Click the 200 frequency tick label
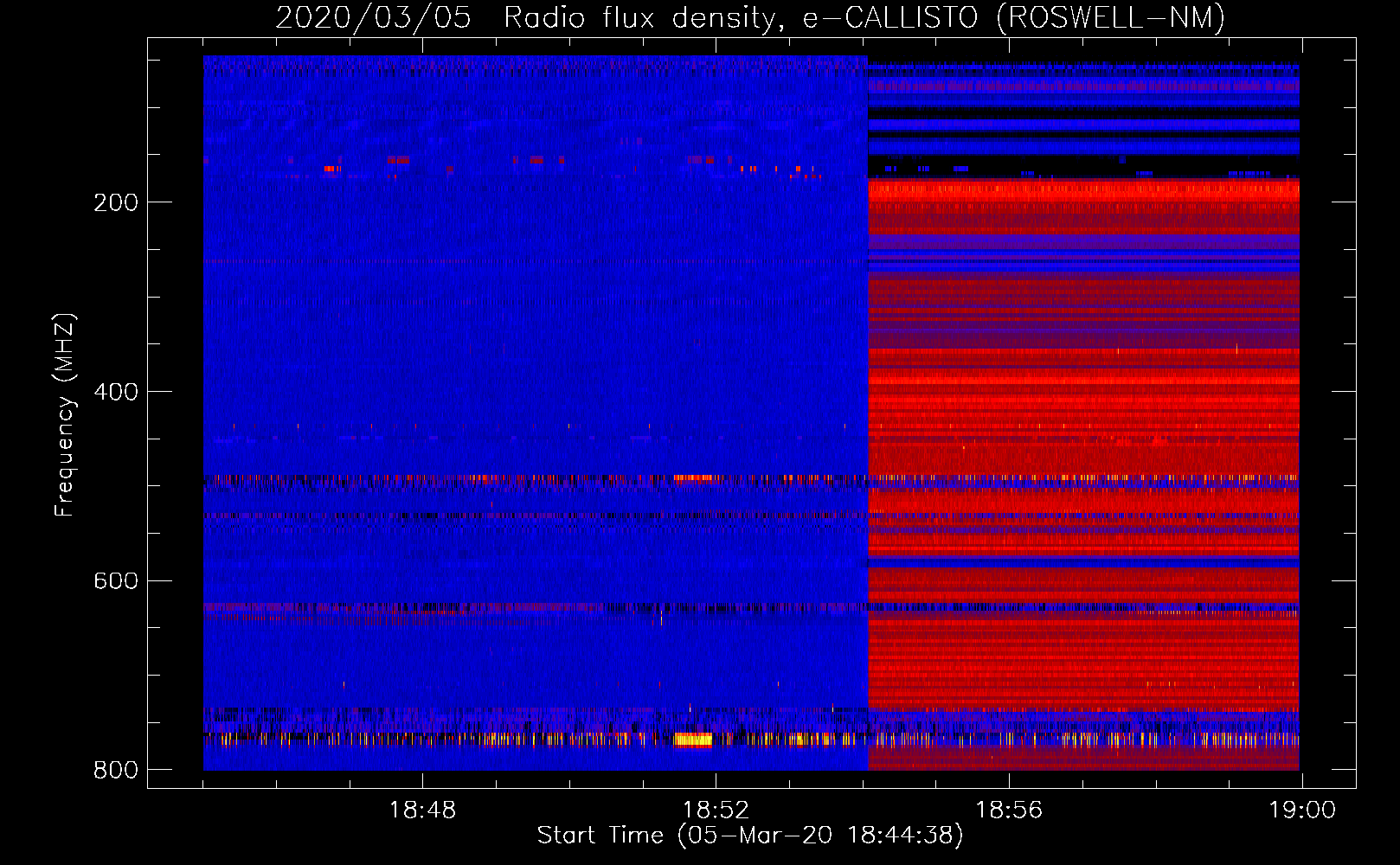This screenshot has width=1400, height=865. 116,202
